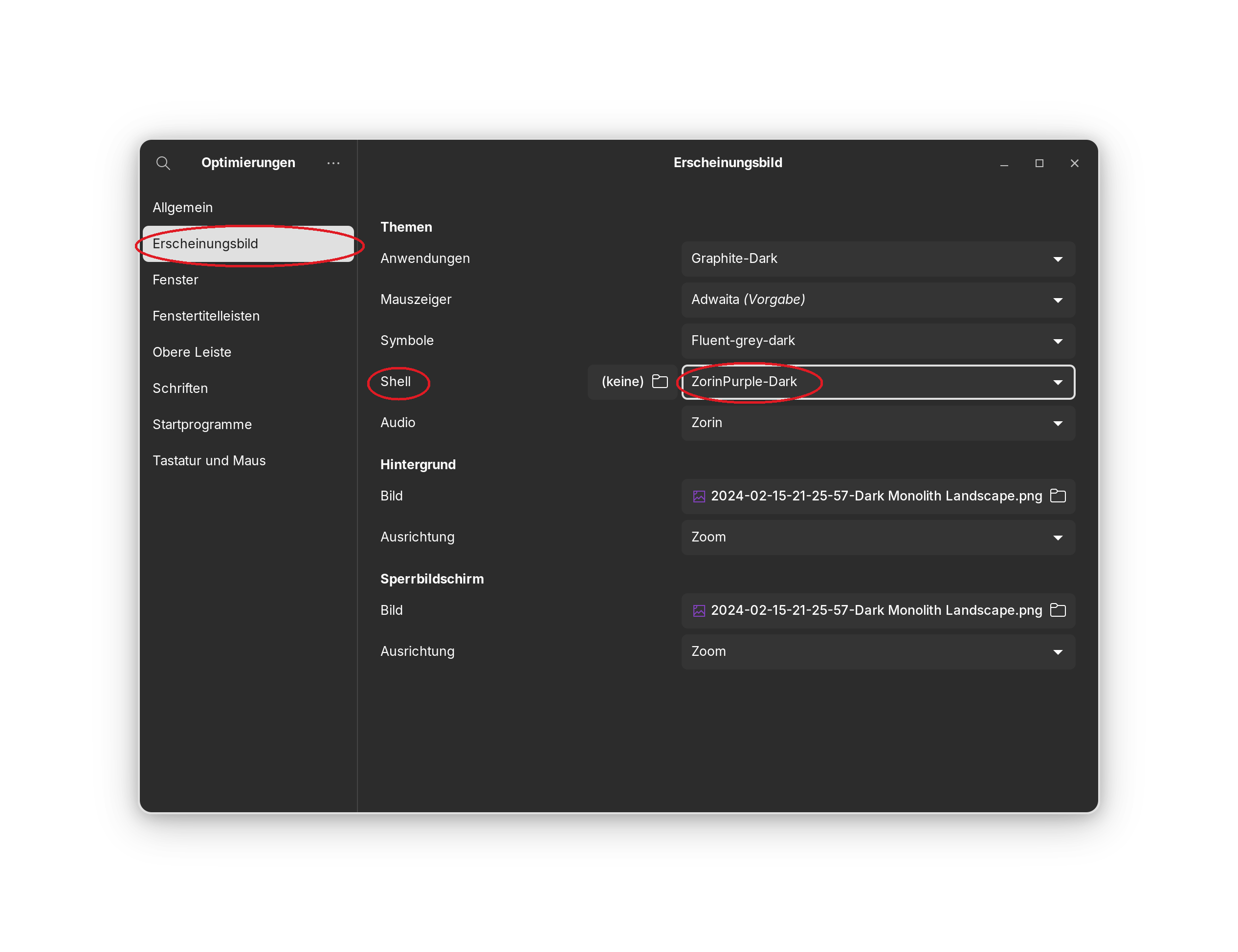Switch to the Allgemein section
This screenshot has width=1238, height=952.
pos(182,207)
